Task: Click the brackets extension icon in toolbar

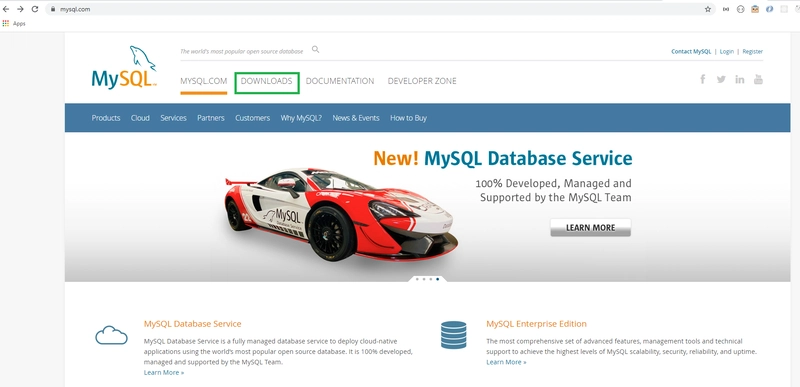Action: [726, 9]
